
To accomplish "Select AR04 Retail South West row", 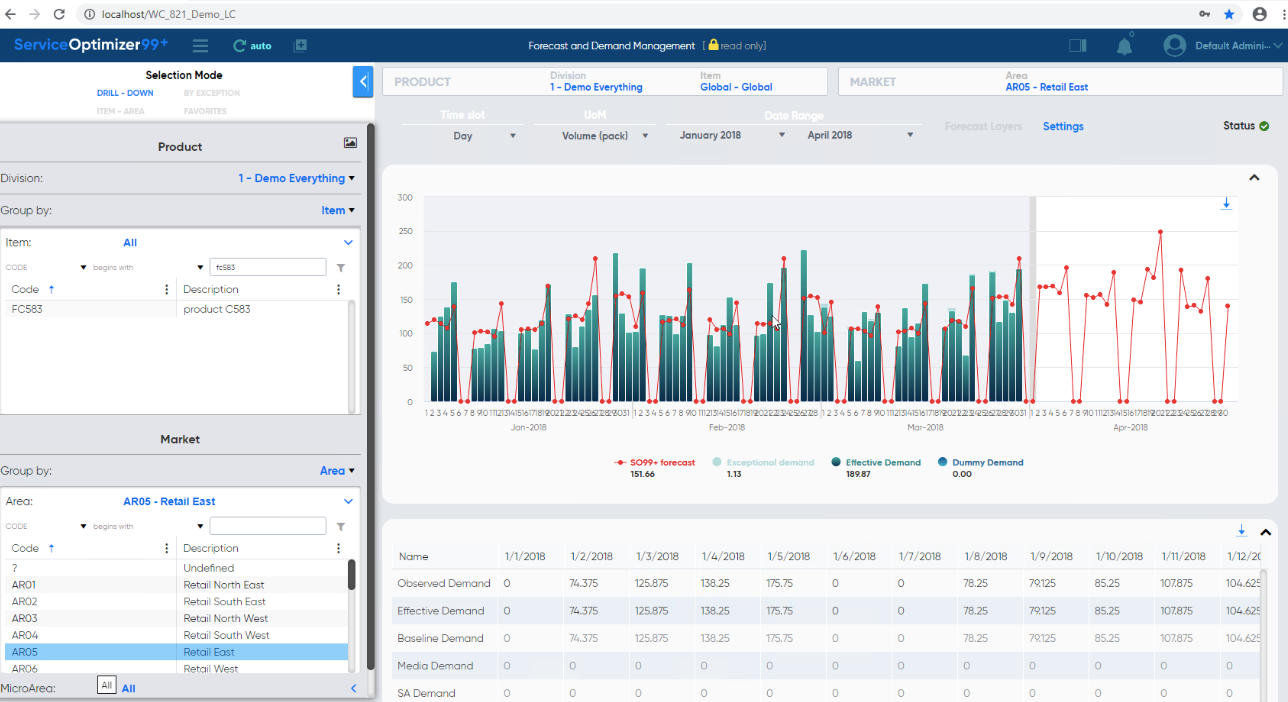I will tap(175, 635).
